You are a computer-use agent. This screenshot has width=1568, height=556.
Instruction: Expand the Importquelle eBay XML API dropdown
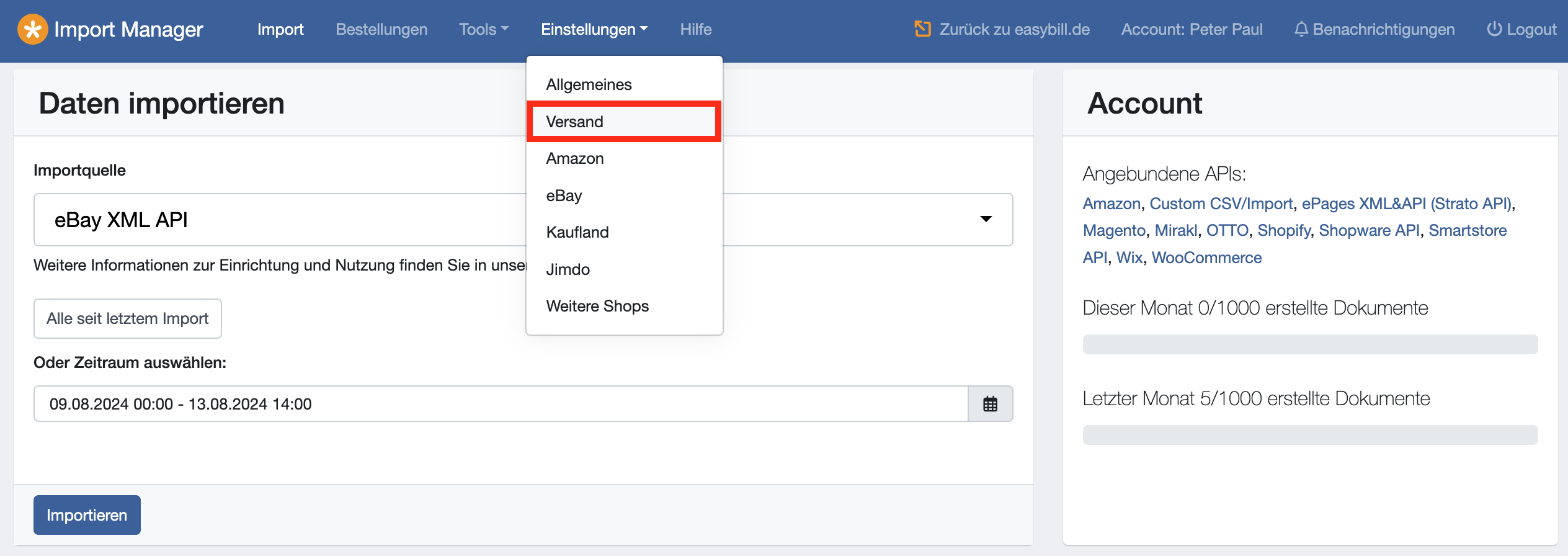(985, 220)
